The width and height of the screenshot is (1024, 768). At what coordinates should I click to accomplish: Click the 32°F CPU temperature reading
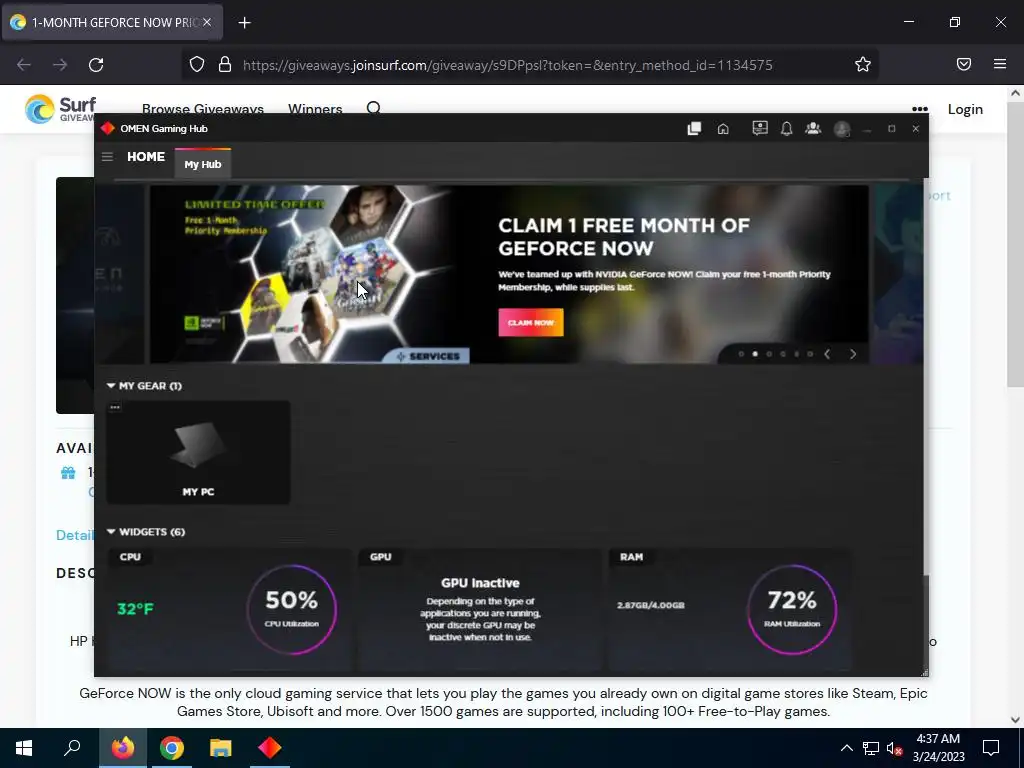click(x=135, y=609)
